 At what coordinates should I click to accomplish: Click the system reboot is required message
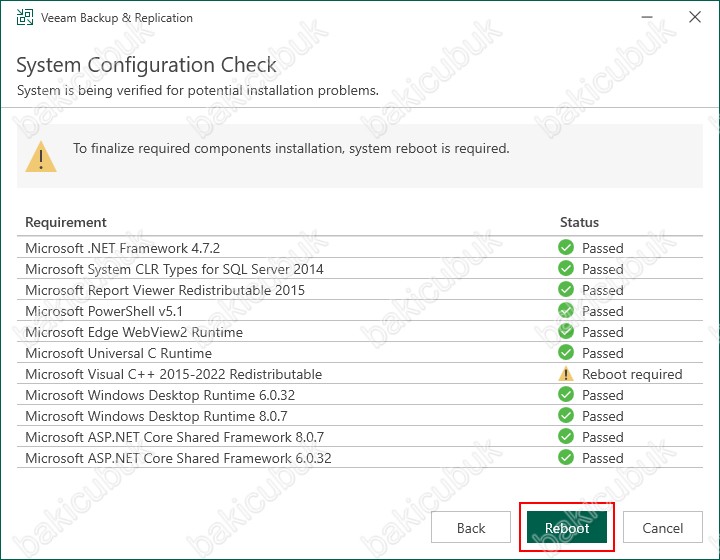pyautogui.click(x=291, y=149)
